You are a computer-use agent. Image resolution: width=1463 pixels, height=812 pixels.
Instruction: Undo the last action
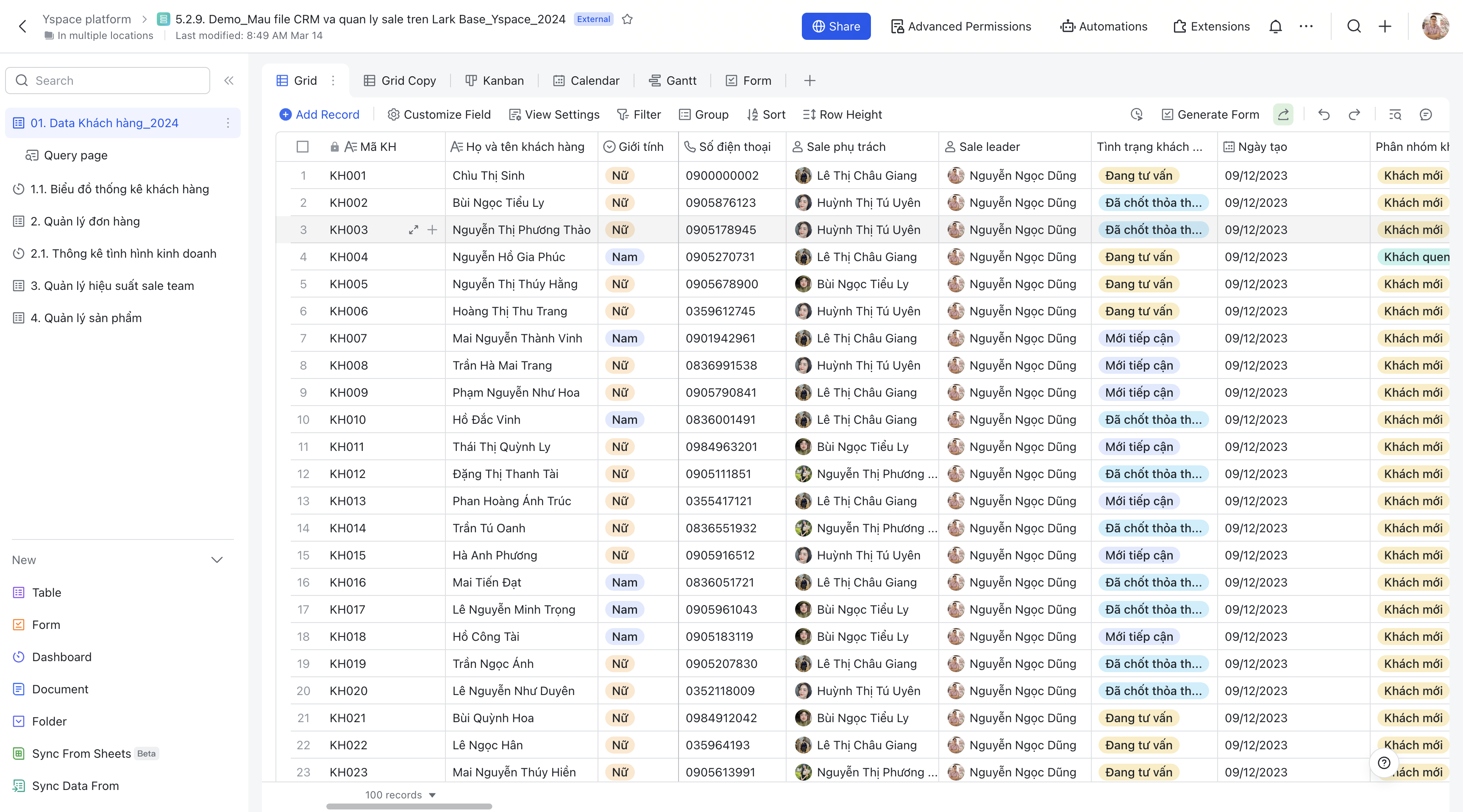click(1324, 115)
